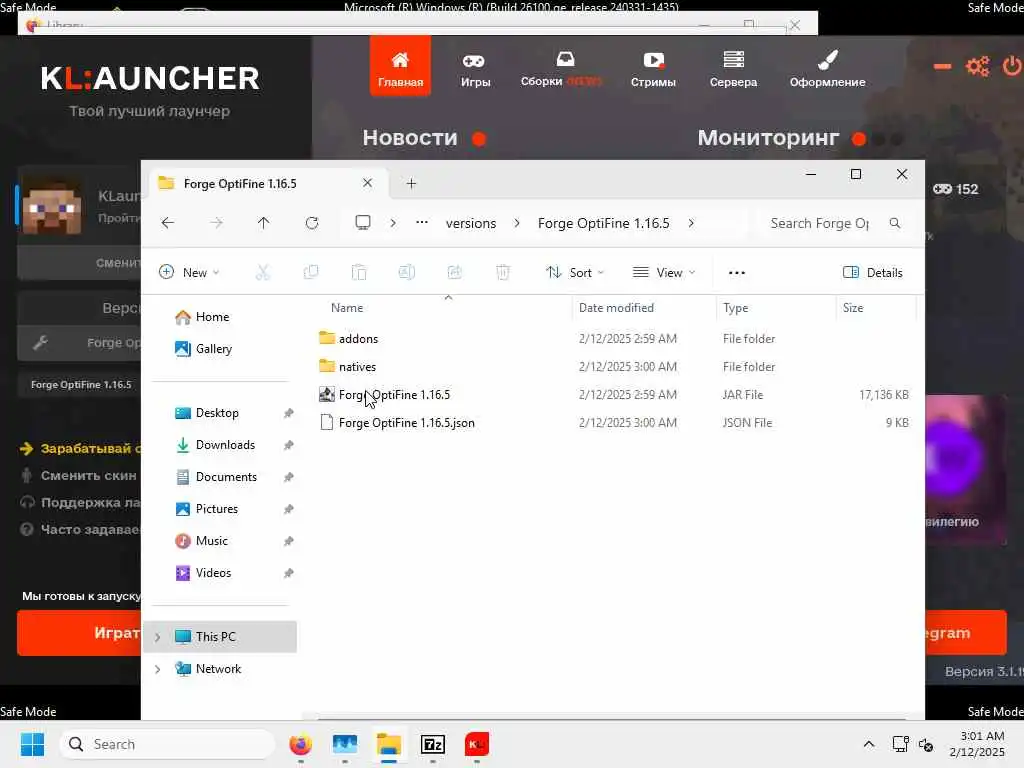Image resolution: width=1024 pixels, height=768 pixels.
Task: Expand the This PC tree node
Action: click(157, 637)
